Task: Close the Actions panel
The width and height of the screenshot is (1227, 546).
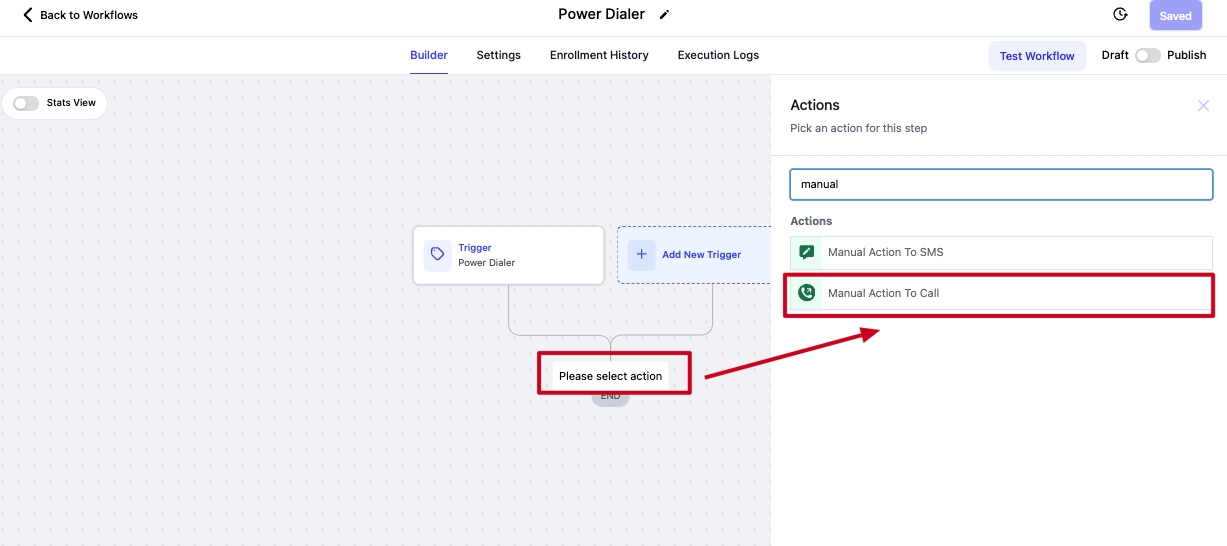Action: [1203, 106]
